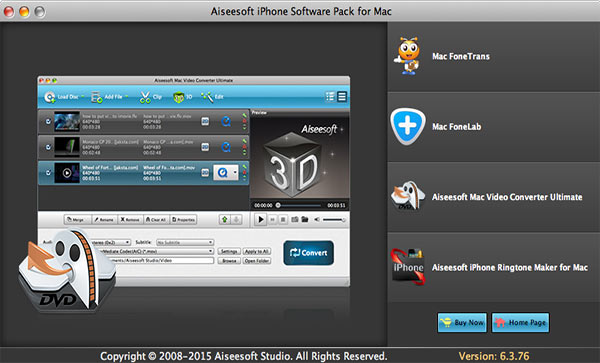Click the Apply to All button
600x363 pixels.
[x=257, y=251]
